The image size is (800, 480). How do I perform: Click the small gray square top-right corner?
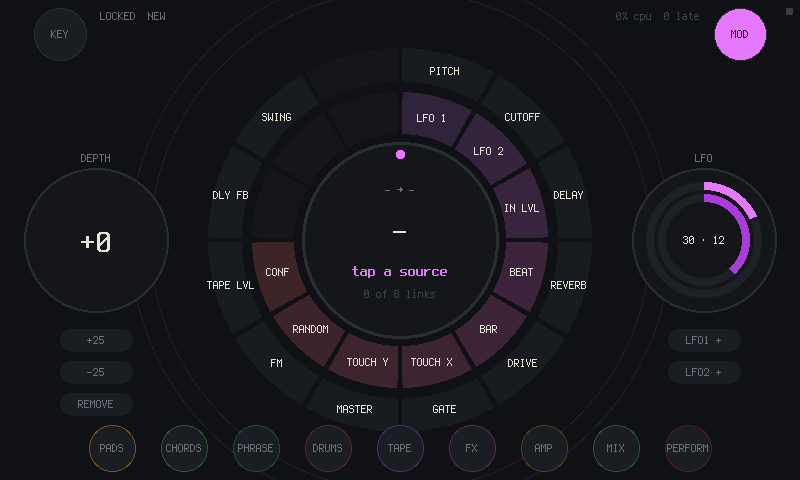tap(789, 12)
